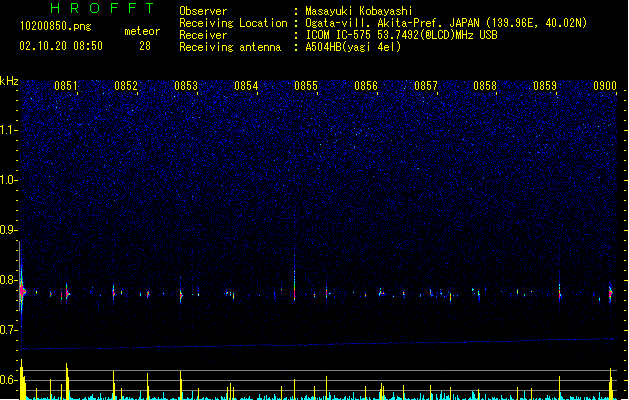Viewport: 629px width, 400px height.
Task: Click time marker 0900
Action: [x=605, y=86]
